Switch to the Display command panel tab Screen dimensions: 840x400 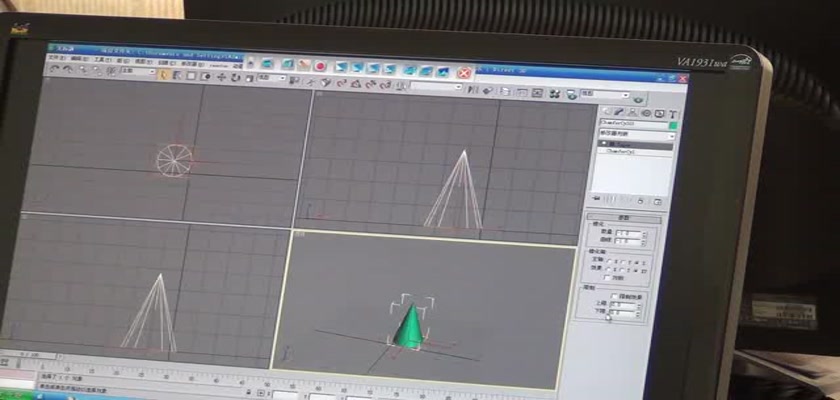[x=659, y=114]
